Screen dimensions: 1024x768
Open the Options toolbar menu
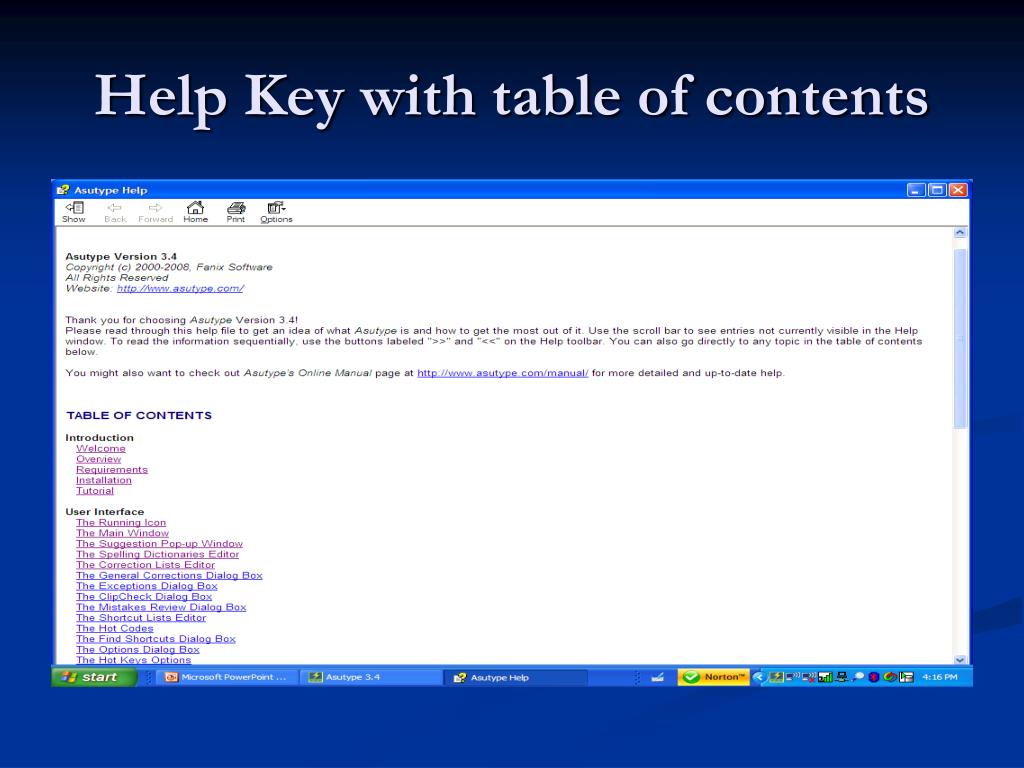(276, 212)
